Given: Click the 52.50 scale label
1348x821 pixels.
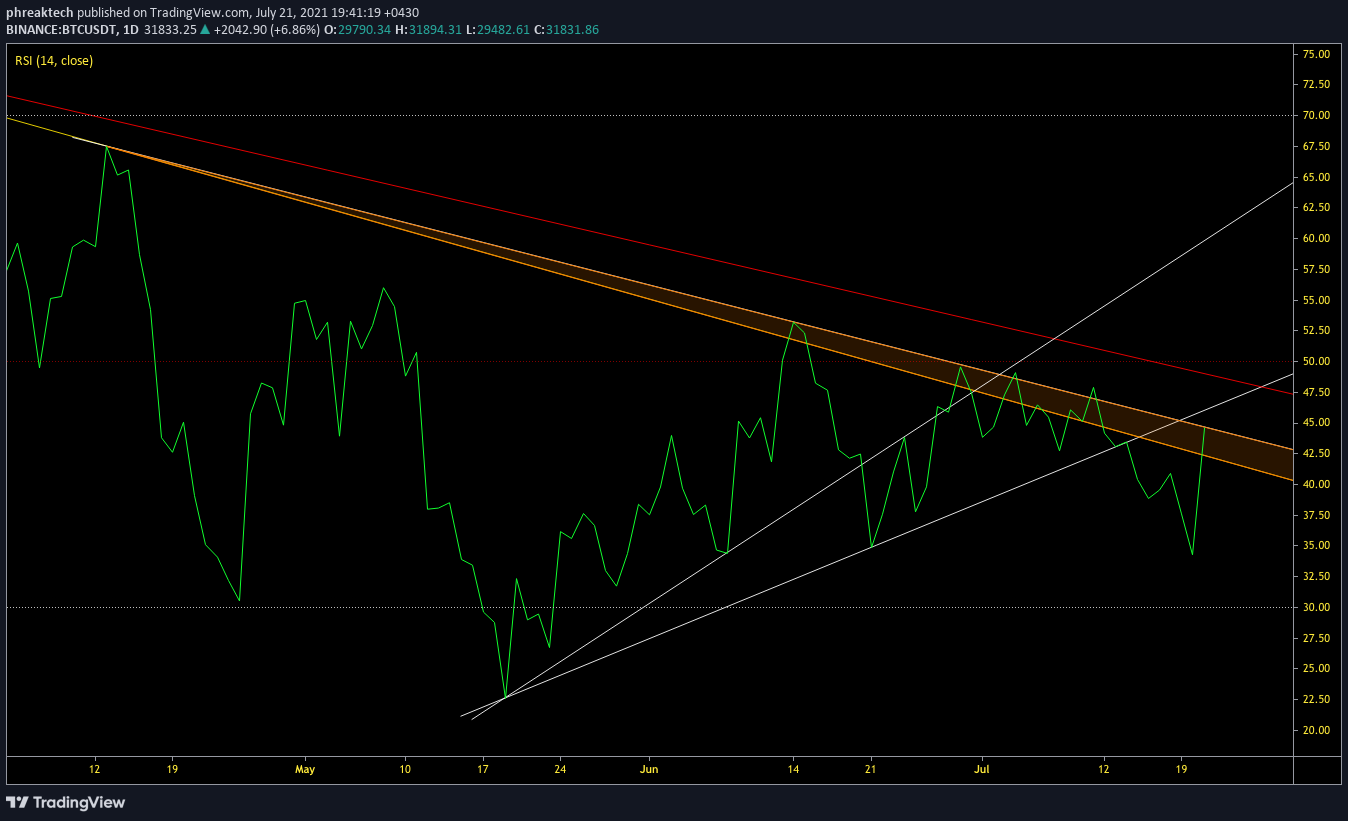Looking at the screenshot, I should click(1315, 330).
